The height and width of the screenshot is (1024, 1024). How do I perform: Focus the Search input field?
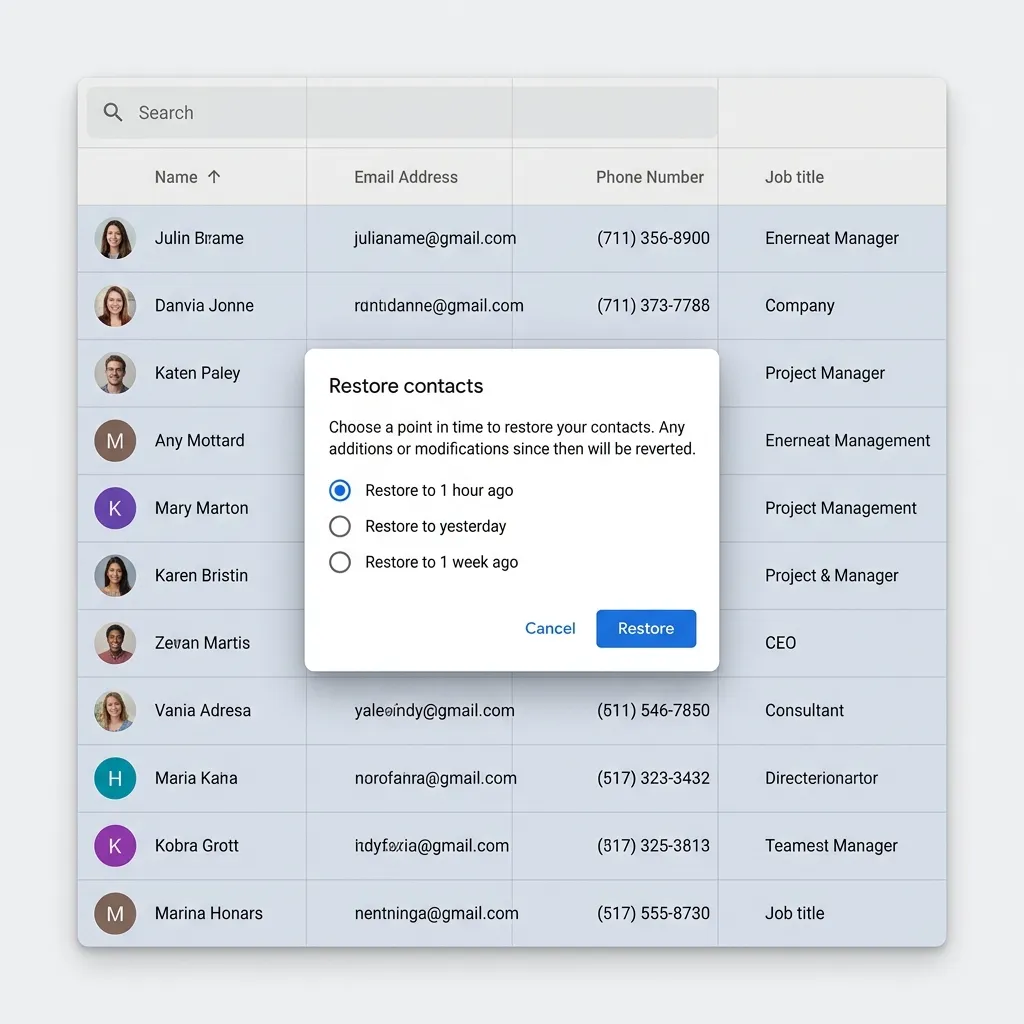[x=402, y=112]
